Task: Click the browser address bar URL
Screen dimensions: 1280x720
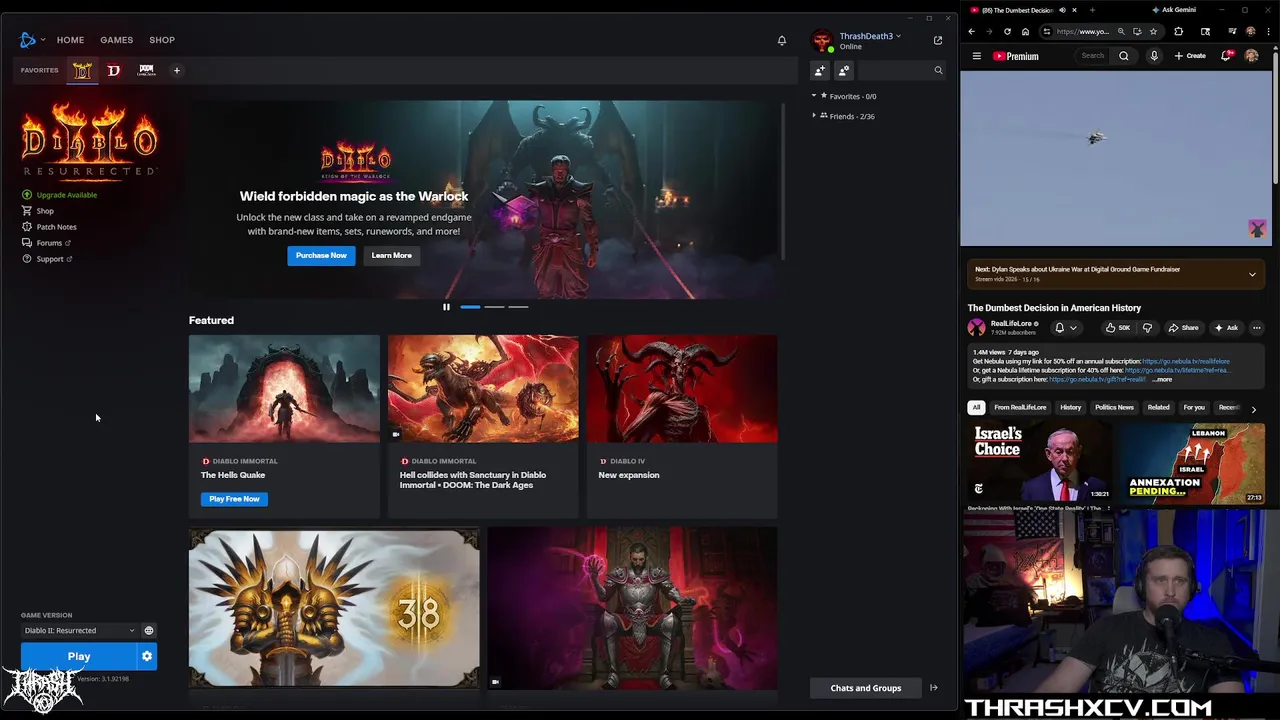Action: tap(1083, 31)
